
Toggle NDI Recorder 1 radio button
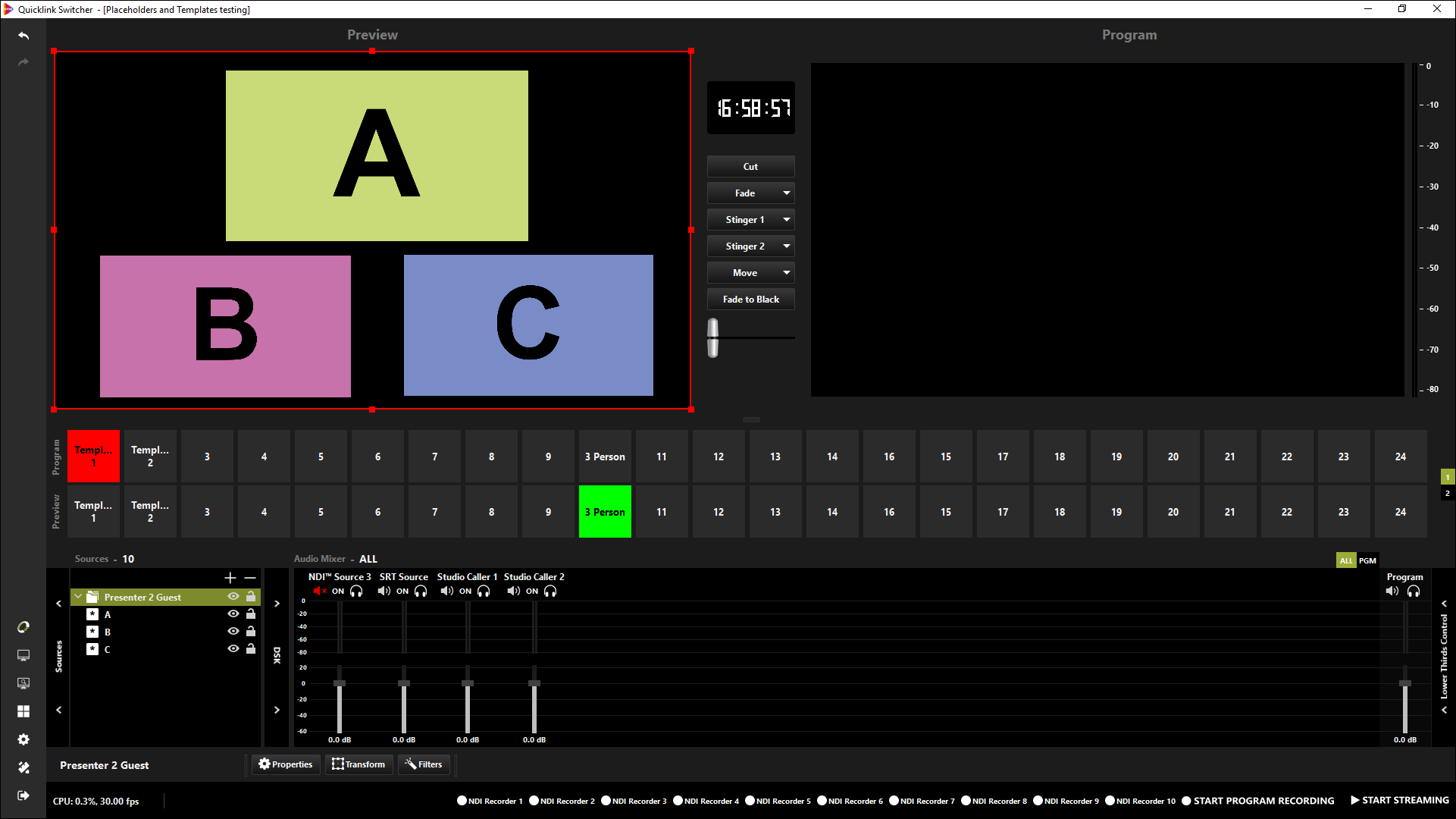[x=462, y=801]
